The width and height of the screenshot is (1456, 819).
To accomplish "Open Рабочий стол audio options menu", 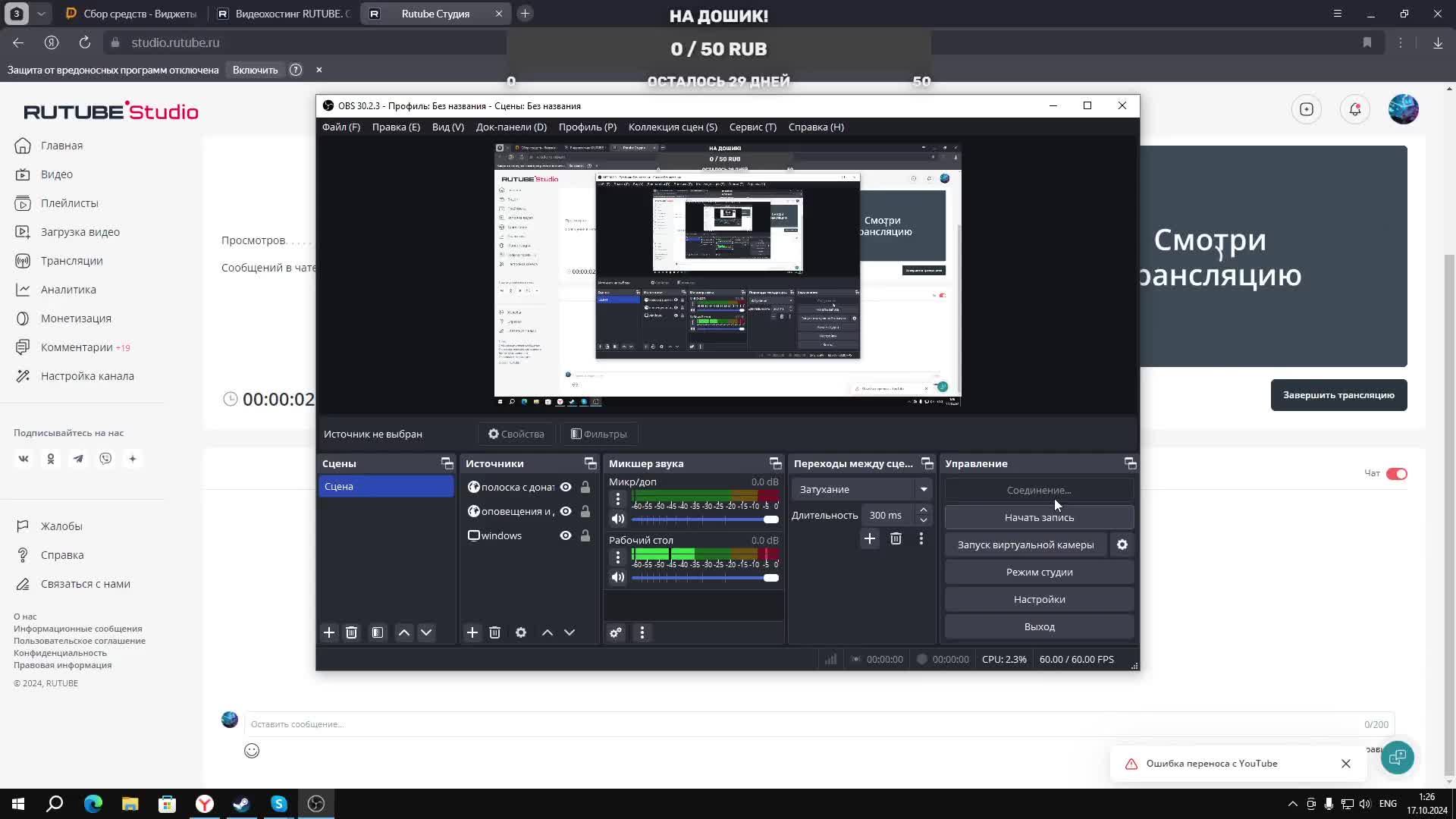I will coord(618,557).
